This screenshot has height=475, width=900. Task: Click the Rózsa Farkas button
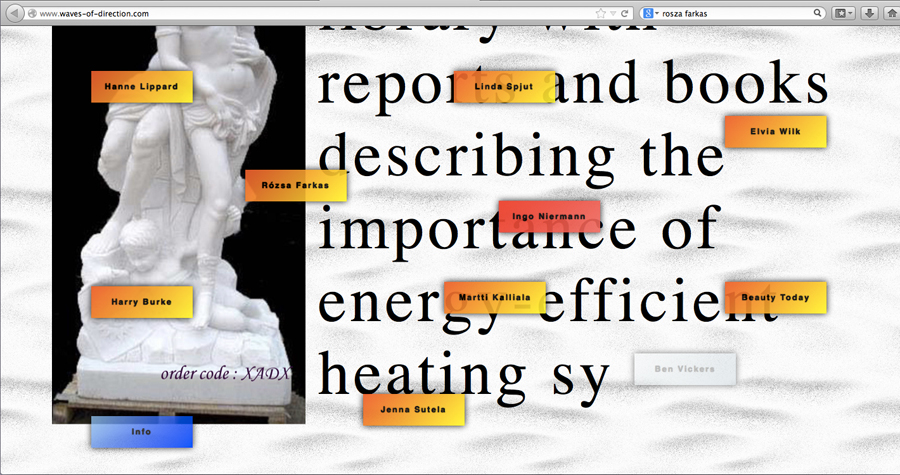pyautogui.click(x=295, y=185)
